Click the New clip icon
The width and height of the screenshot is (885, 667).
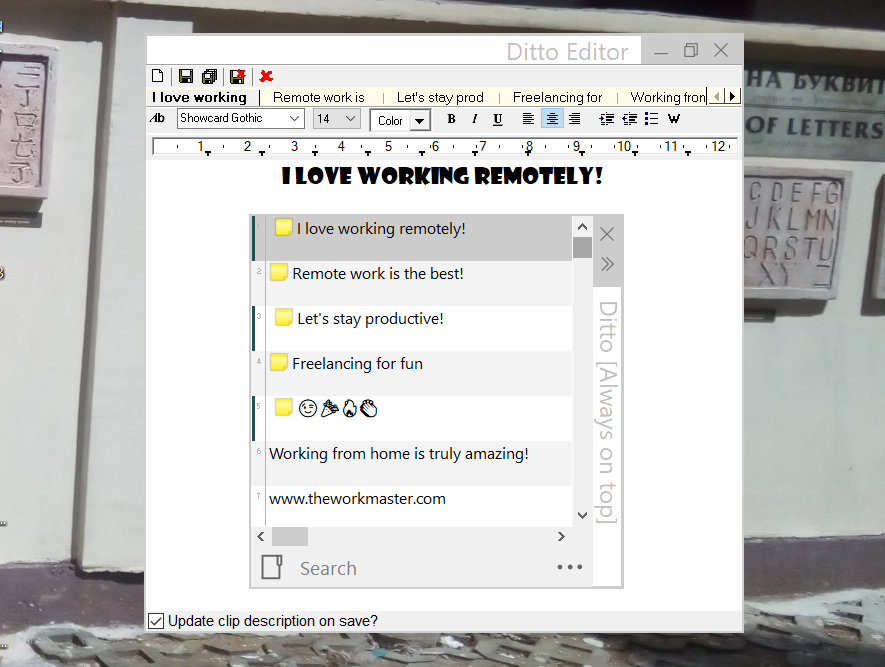tap(157, 76)
